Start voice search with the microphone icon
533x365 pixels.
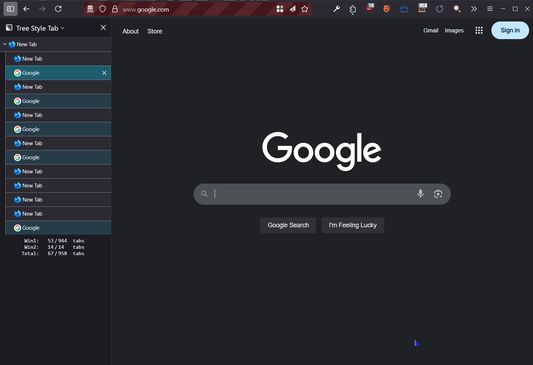point(420,193)
